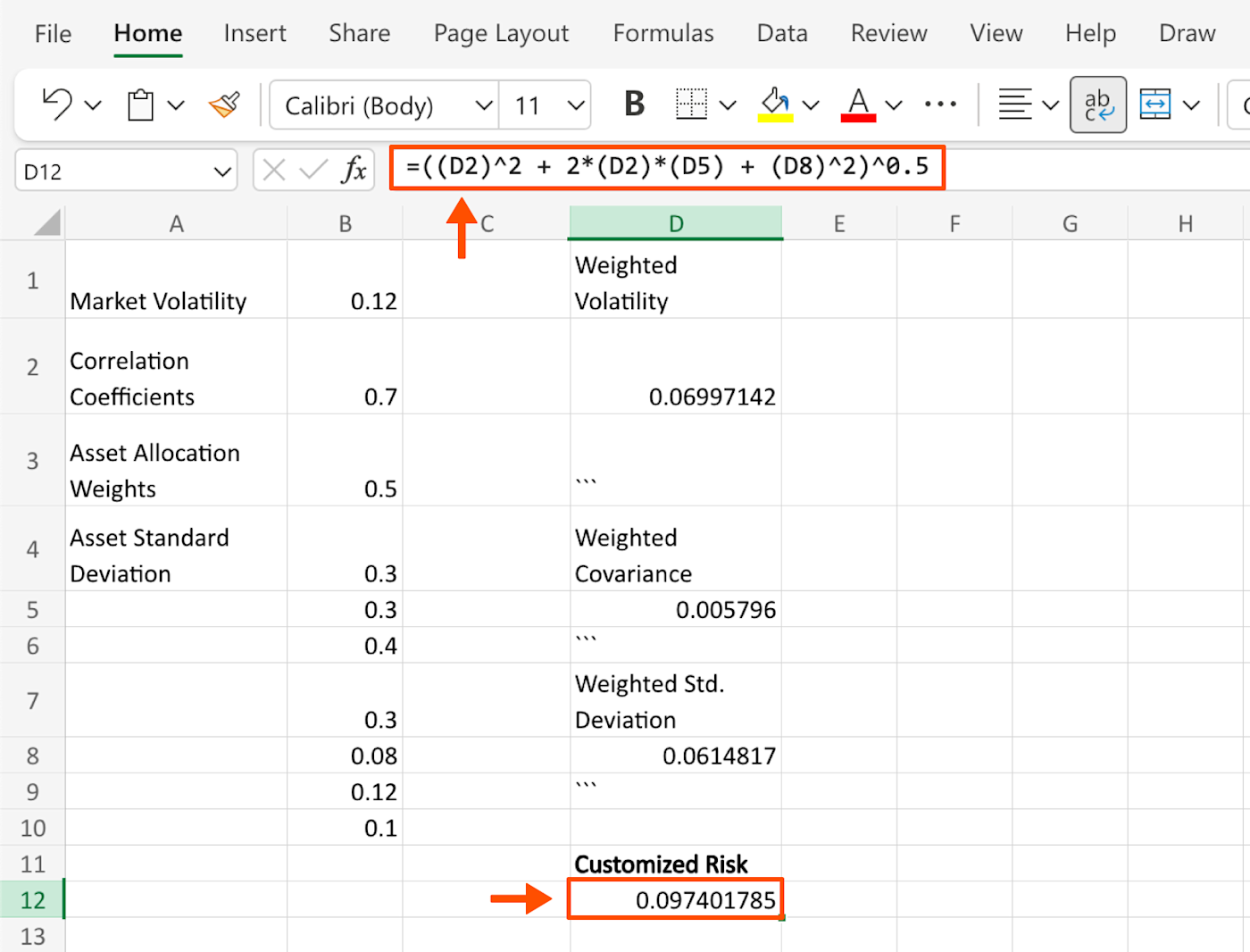
Task: Apply the Font Color letter A
Action: pyautogui.click(x=858, y=104)
